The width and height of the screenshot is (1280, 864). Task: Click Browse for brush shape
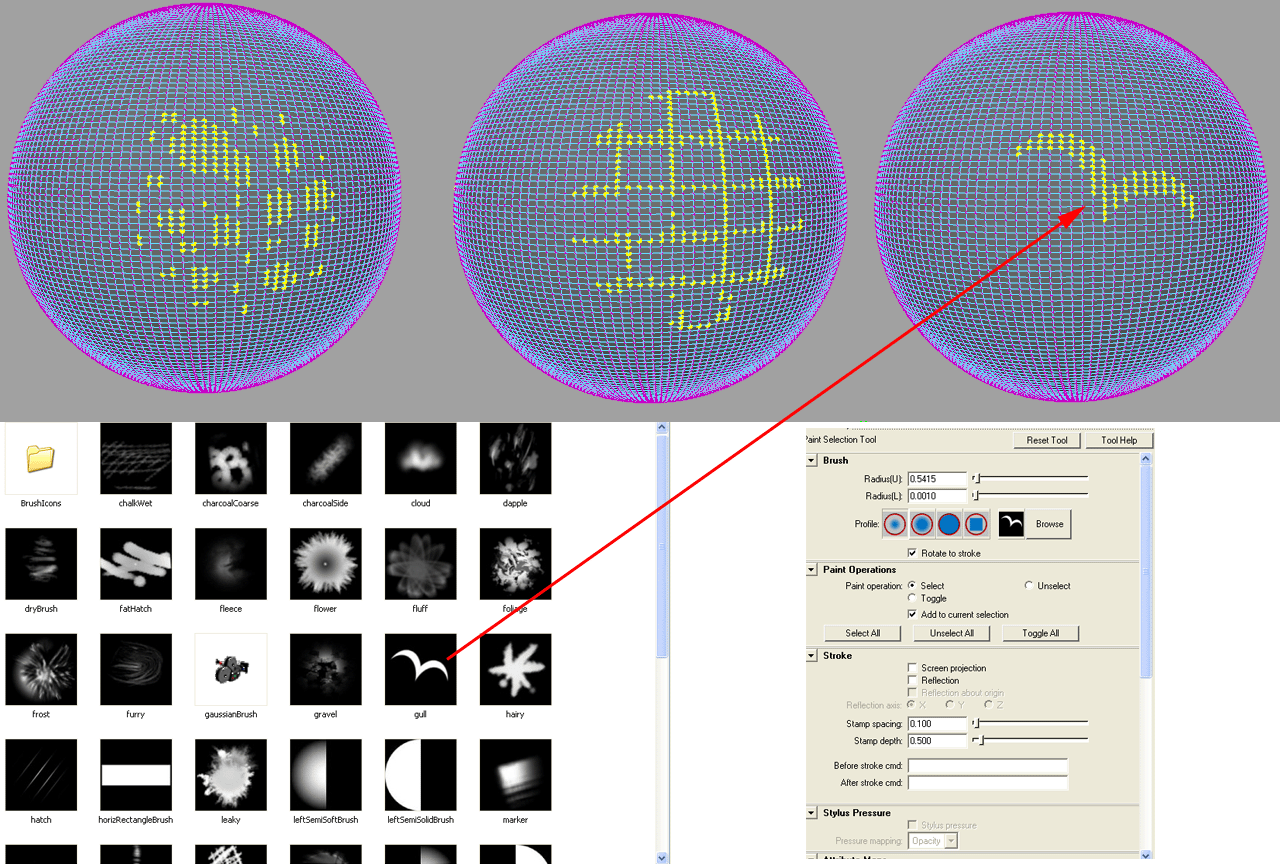tap(1049, 524)
